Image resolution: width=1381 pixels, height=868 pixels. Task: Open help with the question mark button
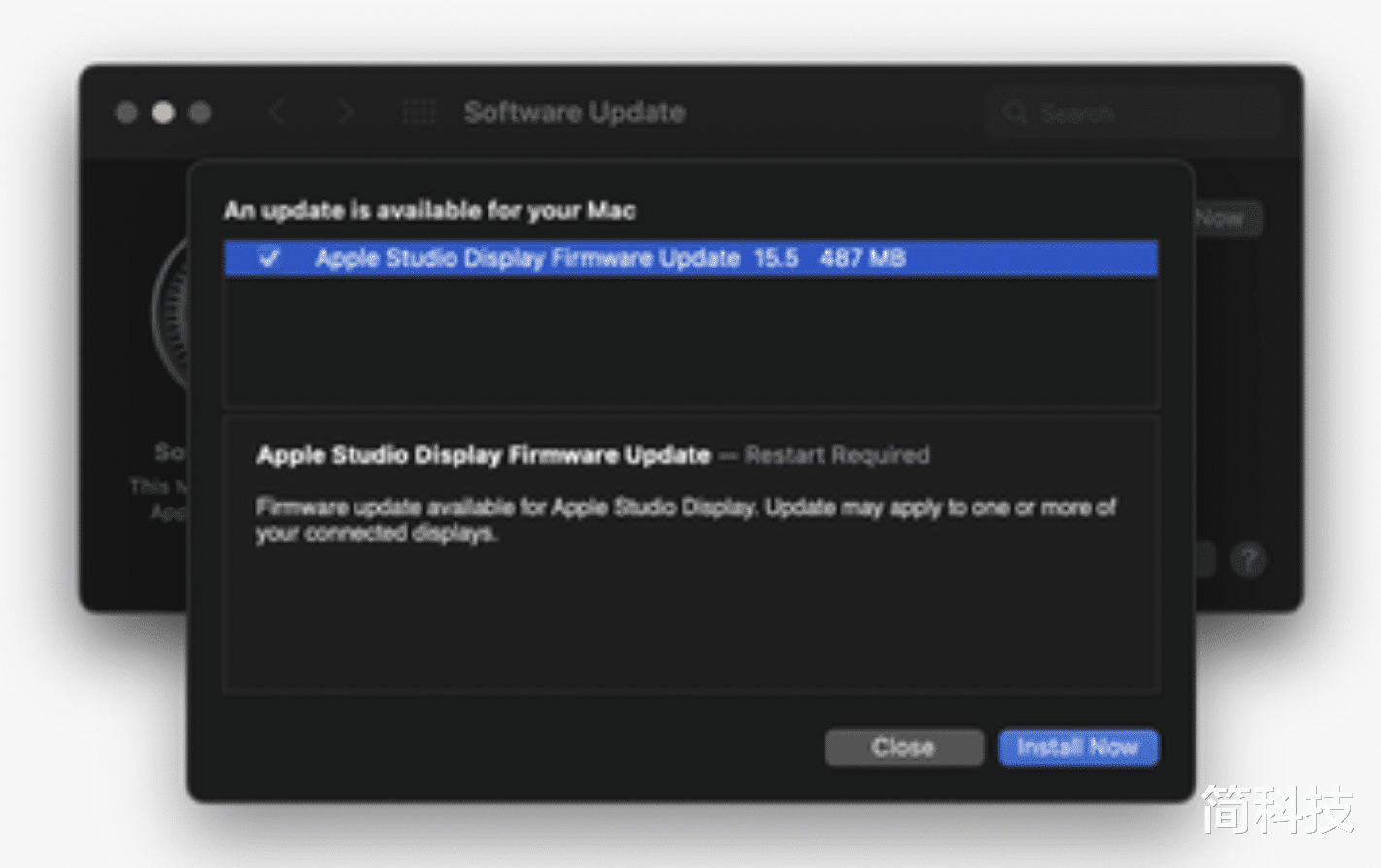point(1248,559)
